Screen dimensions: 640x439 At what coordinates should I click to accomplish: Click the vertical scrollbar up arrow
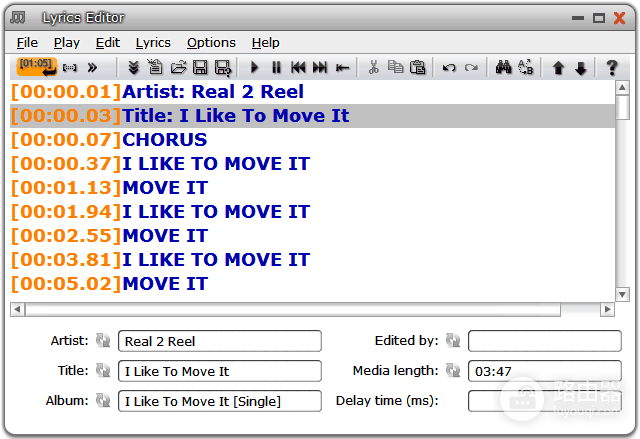pos(622,87)
